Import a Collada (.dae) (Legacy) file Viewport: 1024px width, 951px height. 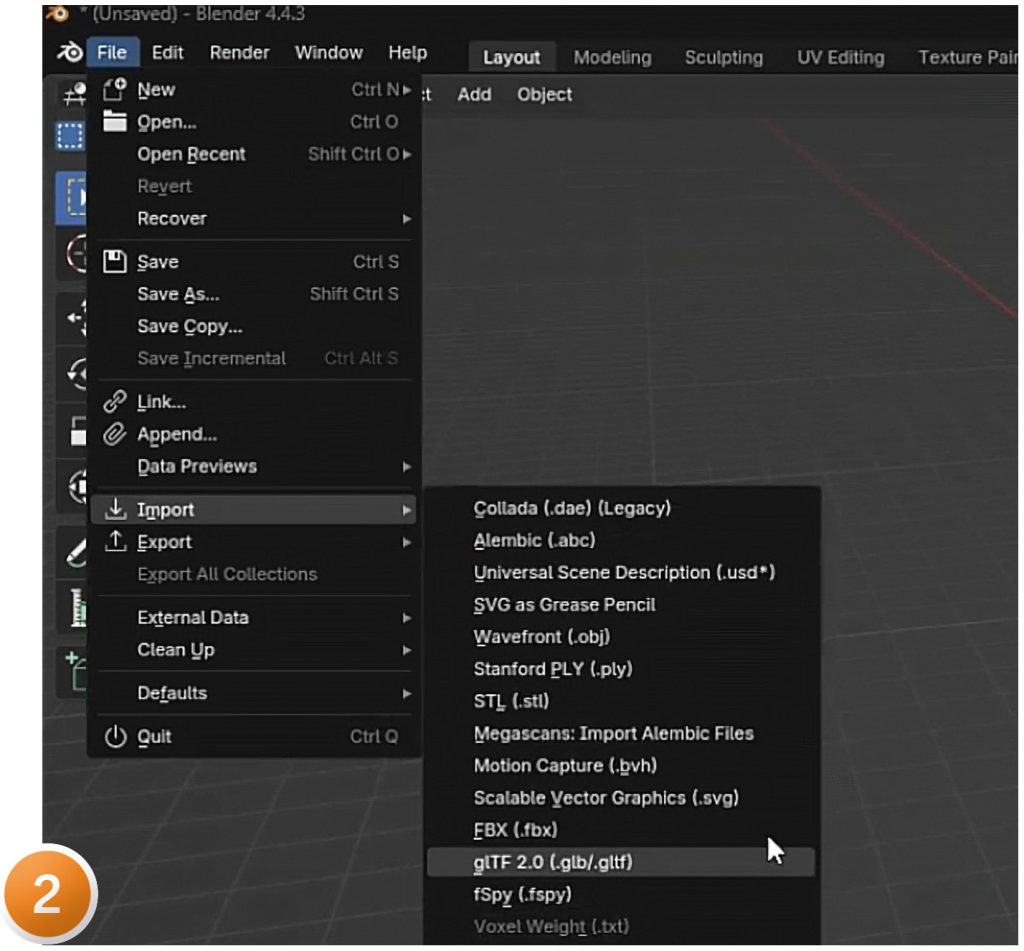[x=620, y=508]
